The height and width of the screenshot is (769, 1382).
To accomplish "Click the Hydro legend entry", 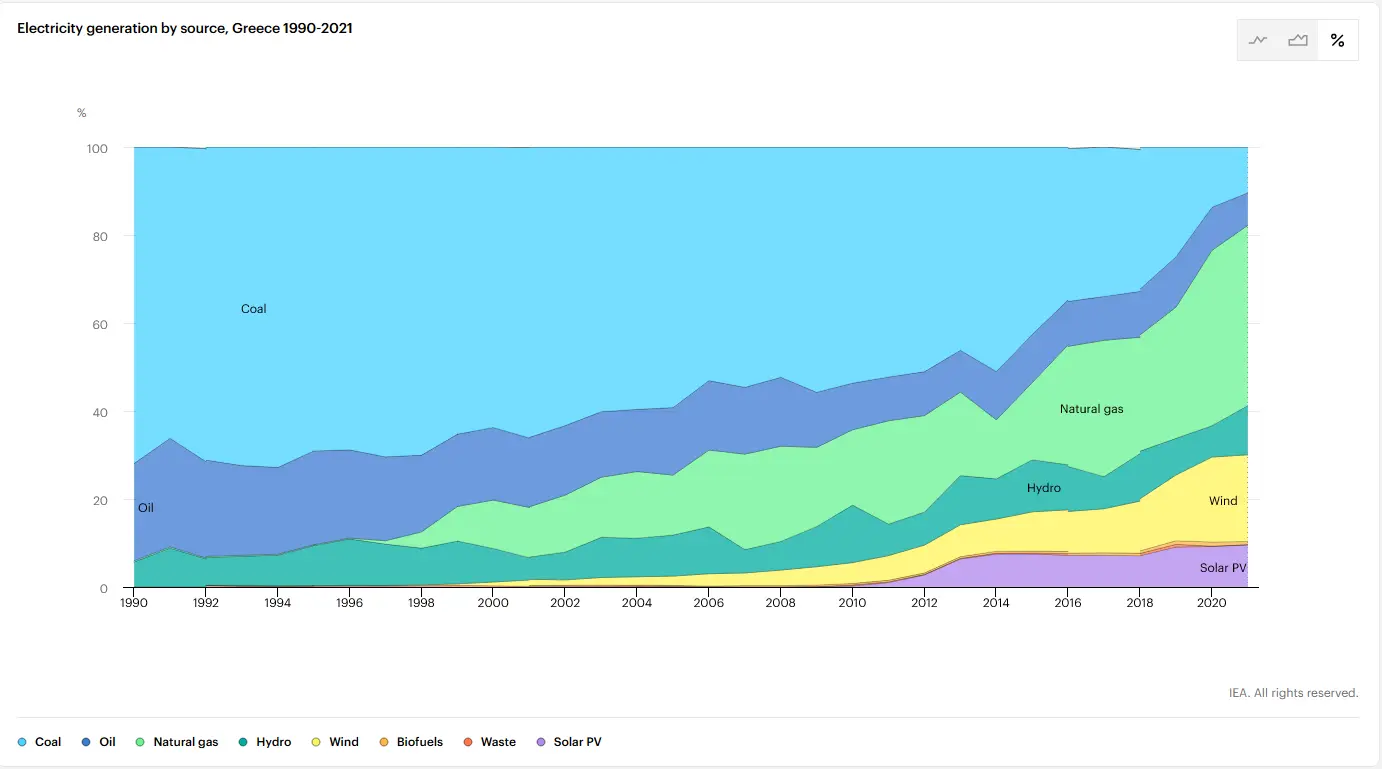I will pos(264,742).
